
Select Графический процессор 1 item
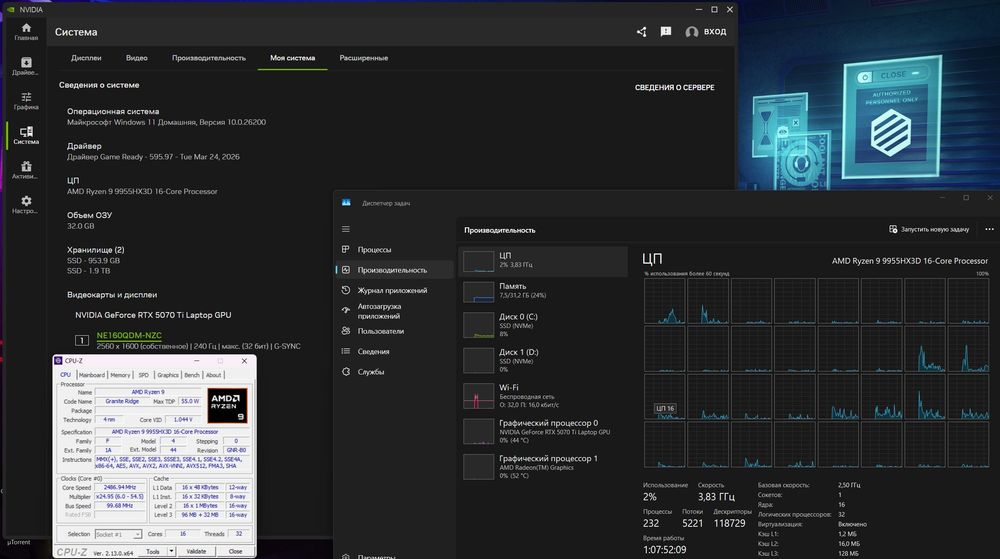point(543,467)
